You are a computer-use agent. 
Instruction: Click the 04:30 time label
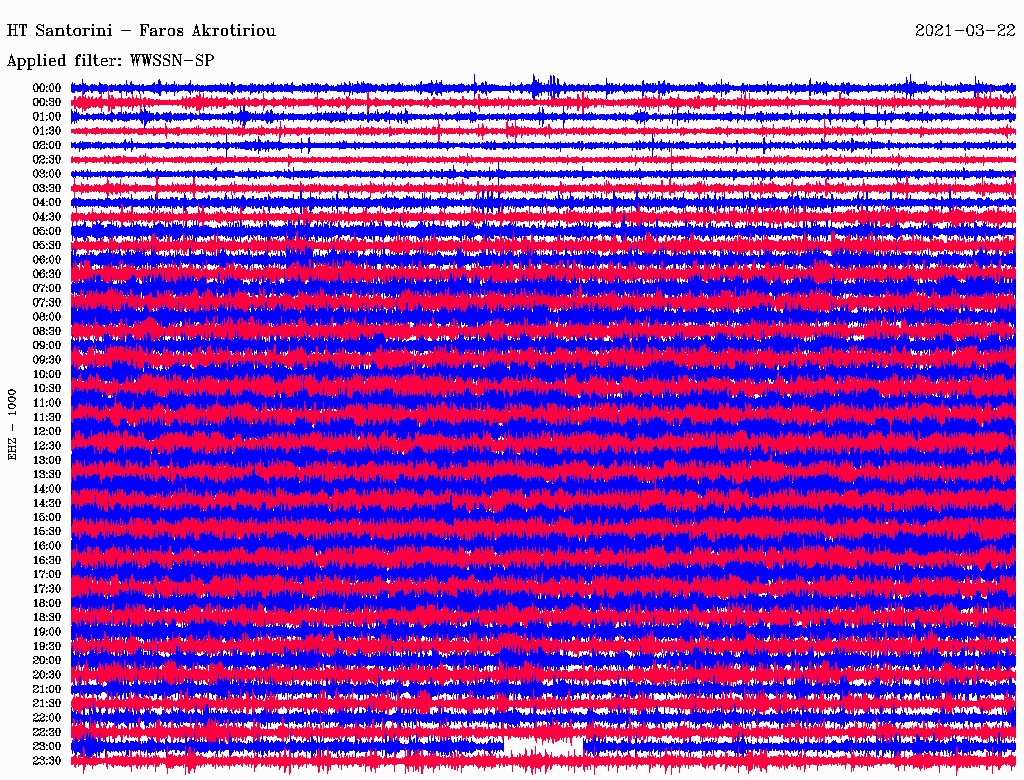coord(47,217)
